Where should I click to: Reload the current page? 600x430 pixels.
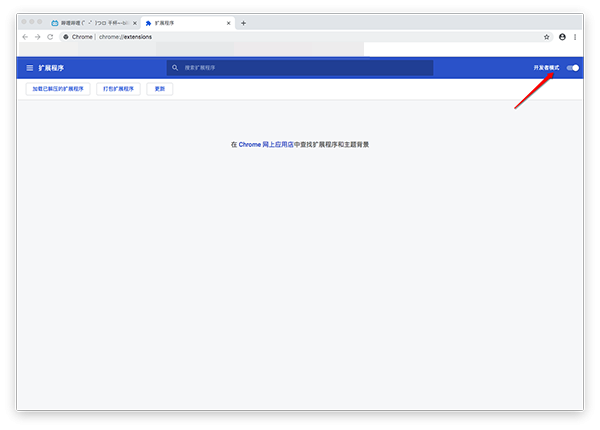click(x=50, y=37)
